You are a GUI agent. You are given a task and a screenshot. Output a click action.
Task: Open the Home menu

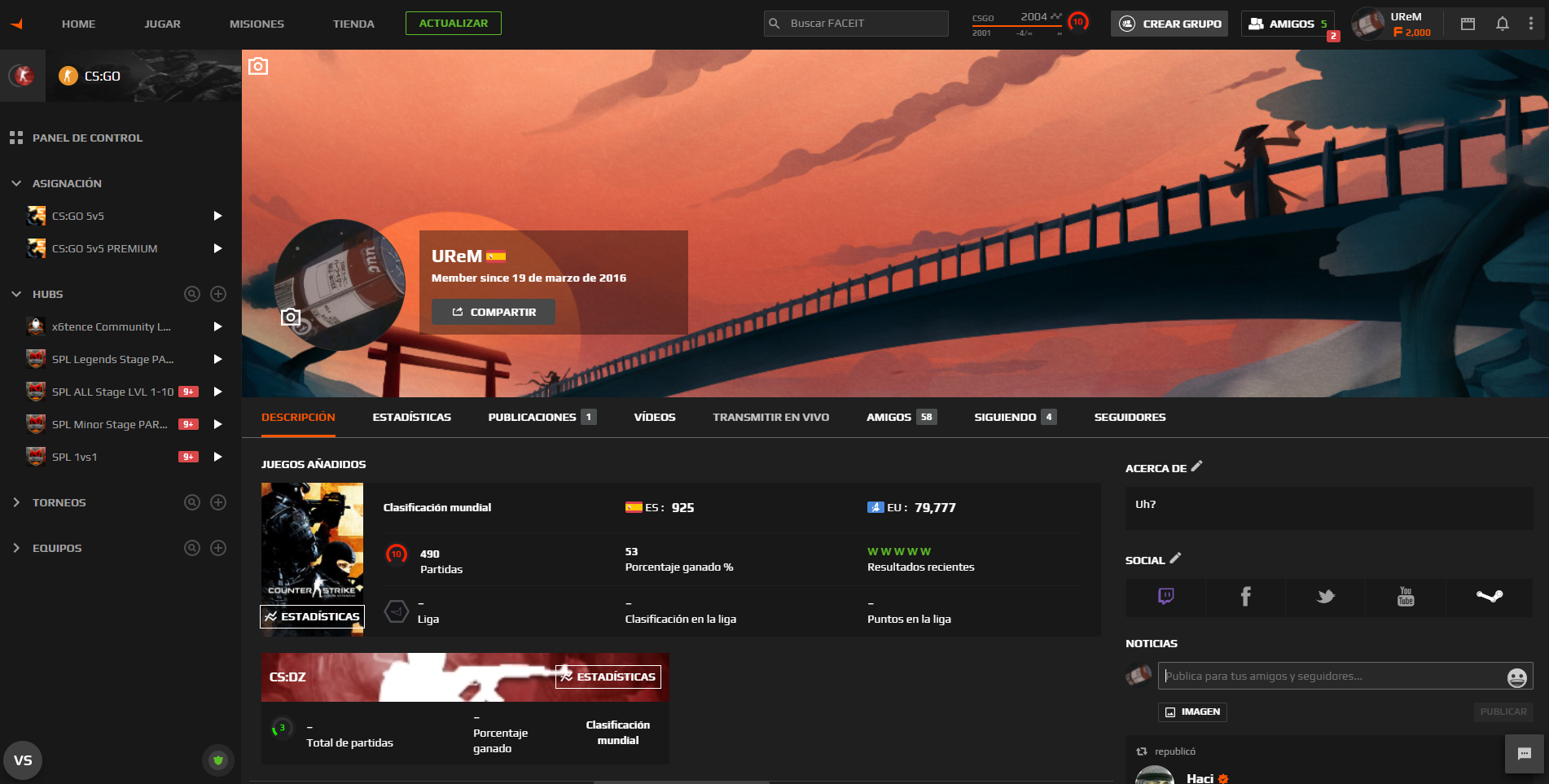coord(78,24)
